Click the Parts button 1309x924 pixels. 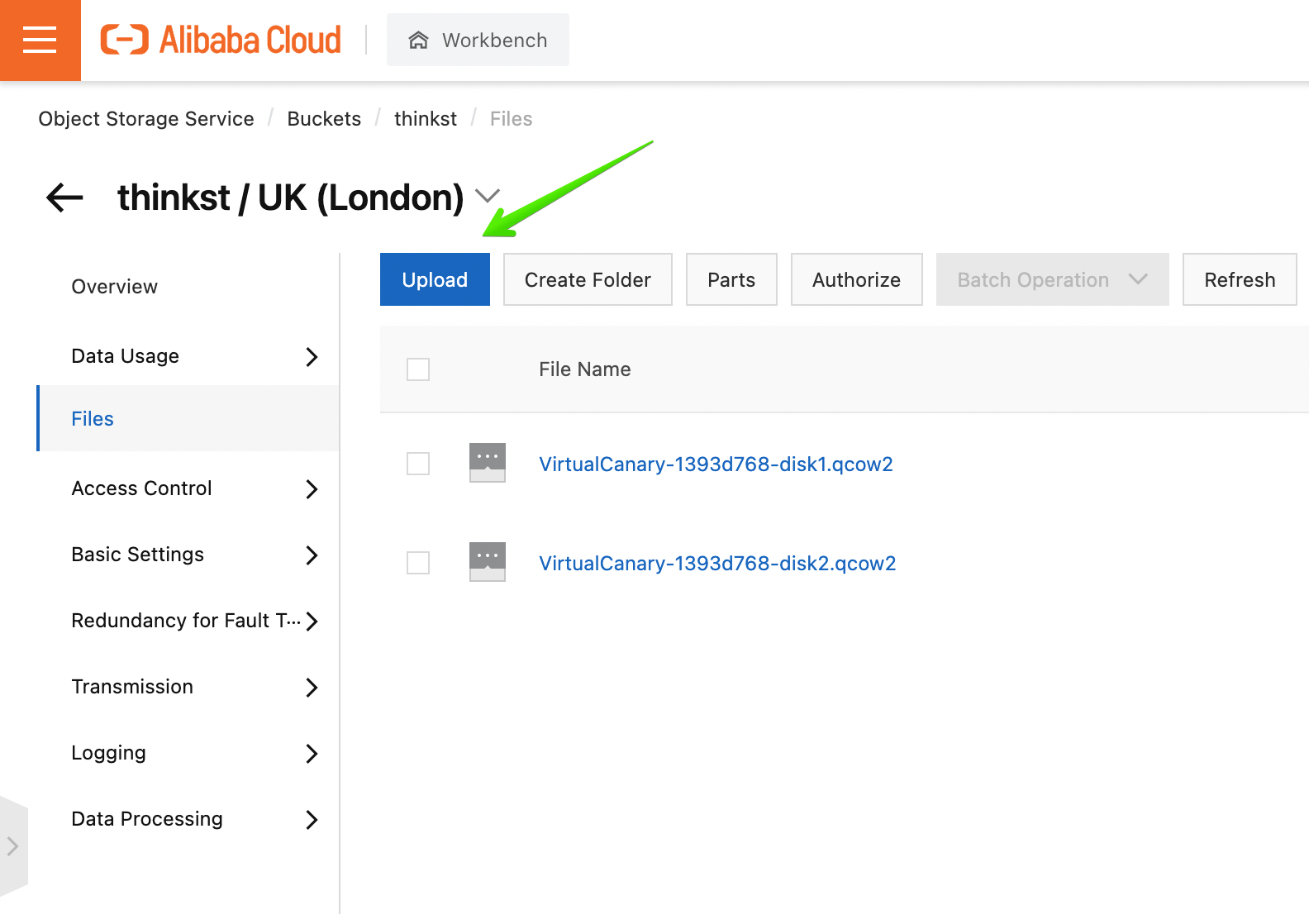731,279
